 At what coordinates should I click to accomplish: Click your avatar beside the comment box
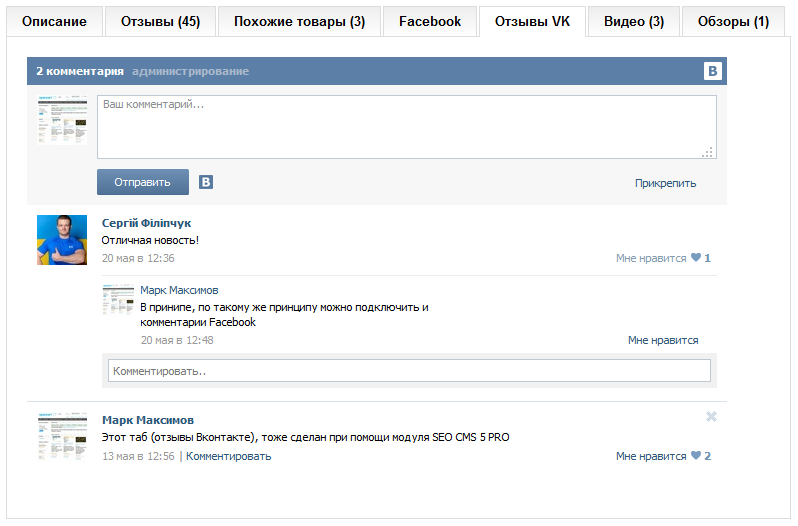(x=62, y=120)
